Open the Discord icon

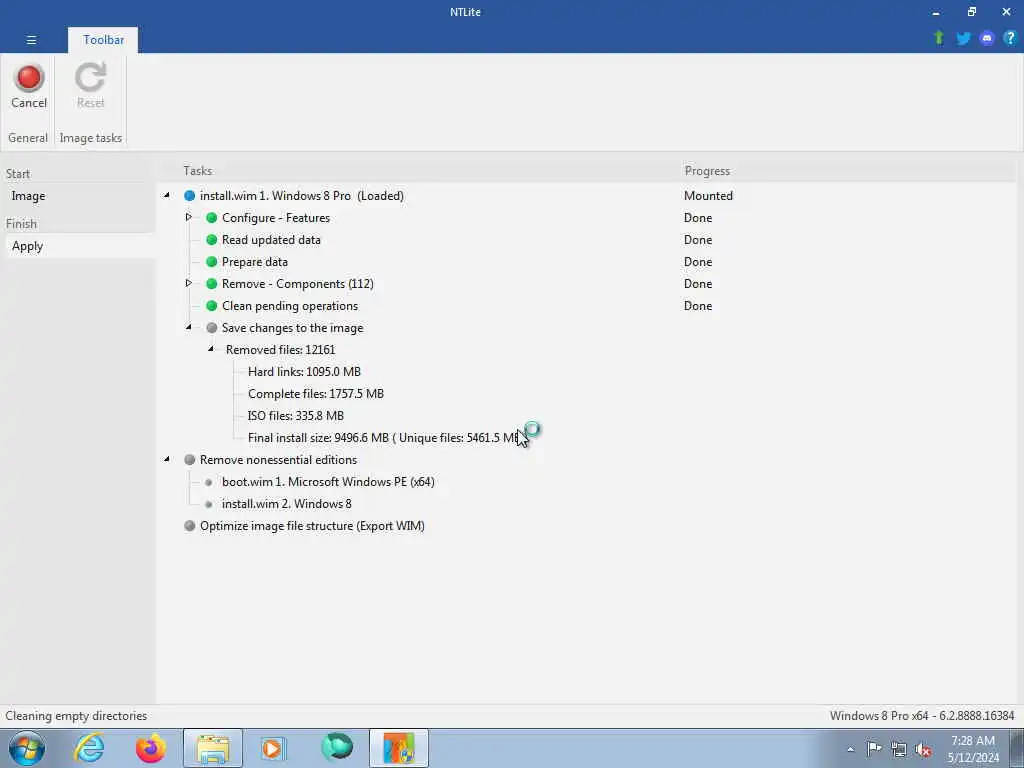coord(987,39)
